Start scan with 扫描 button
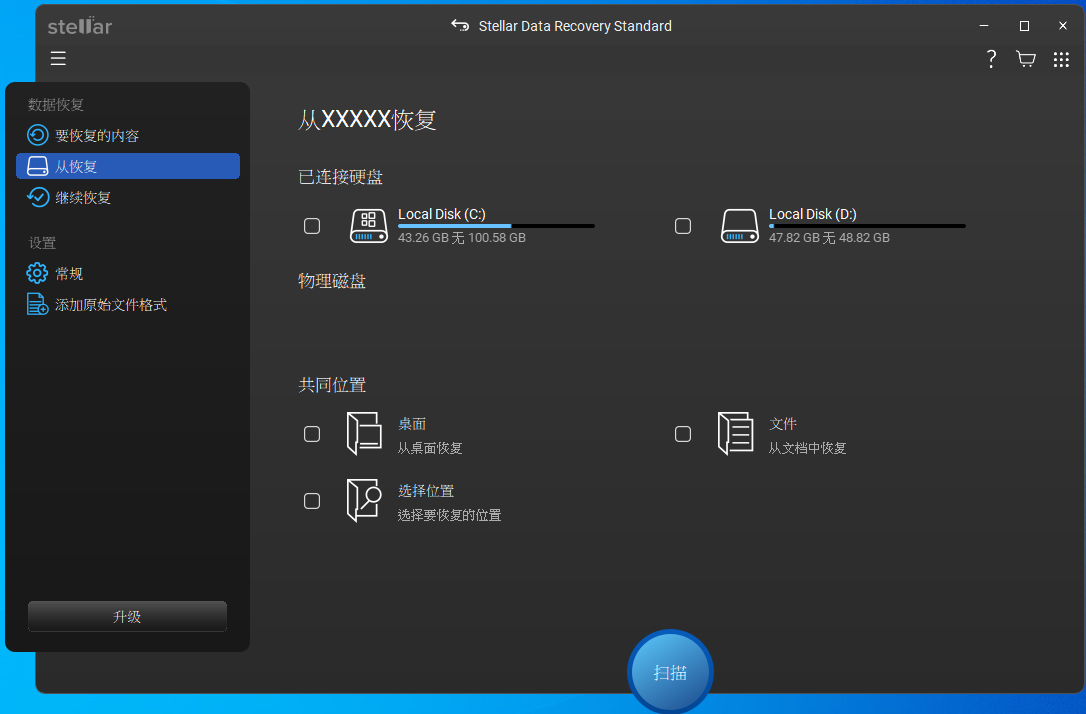Viewport: 1086px width, 714px height. [670, 672]
